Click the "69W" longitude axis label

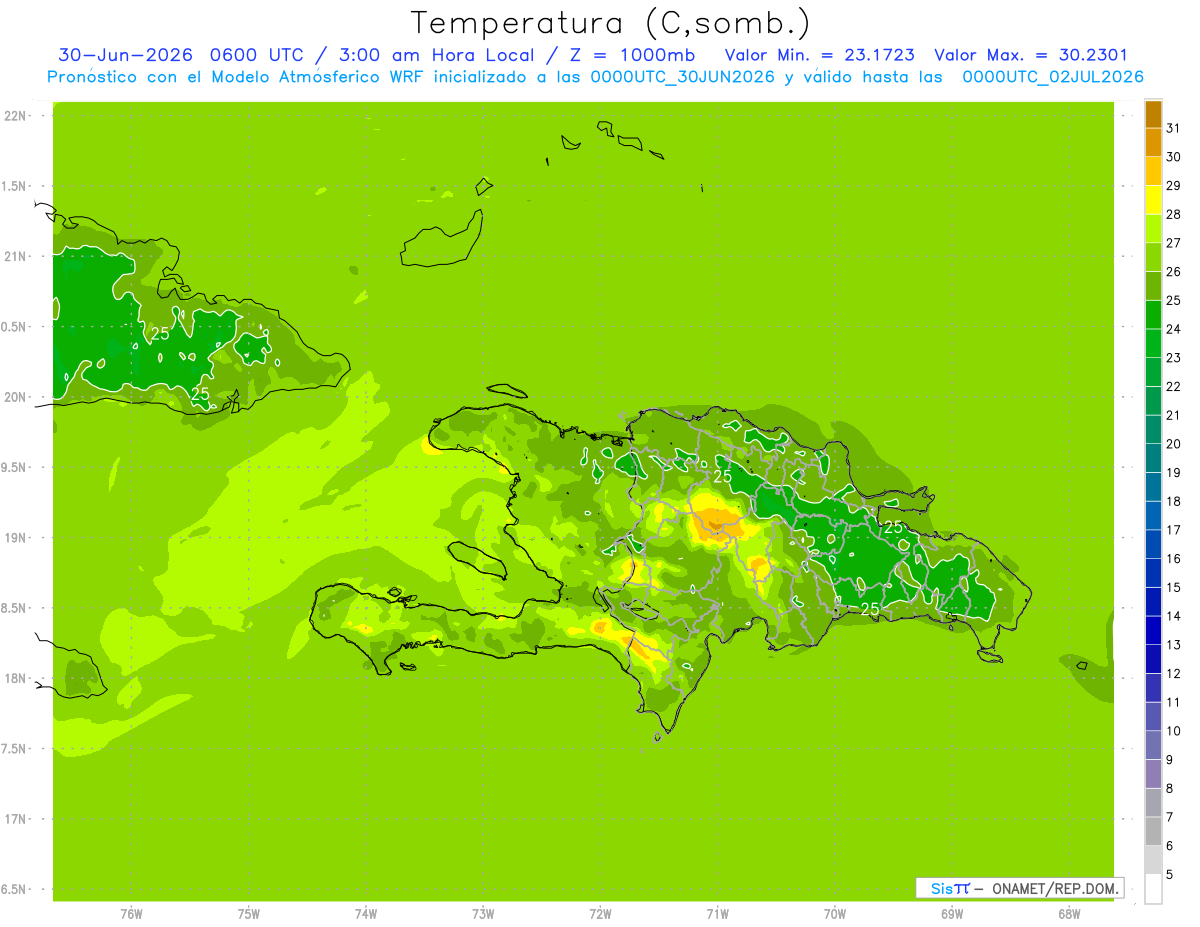(952, 914)
